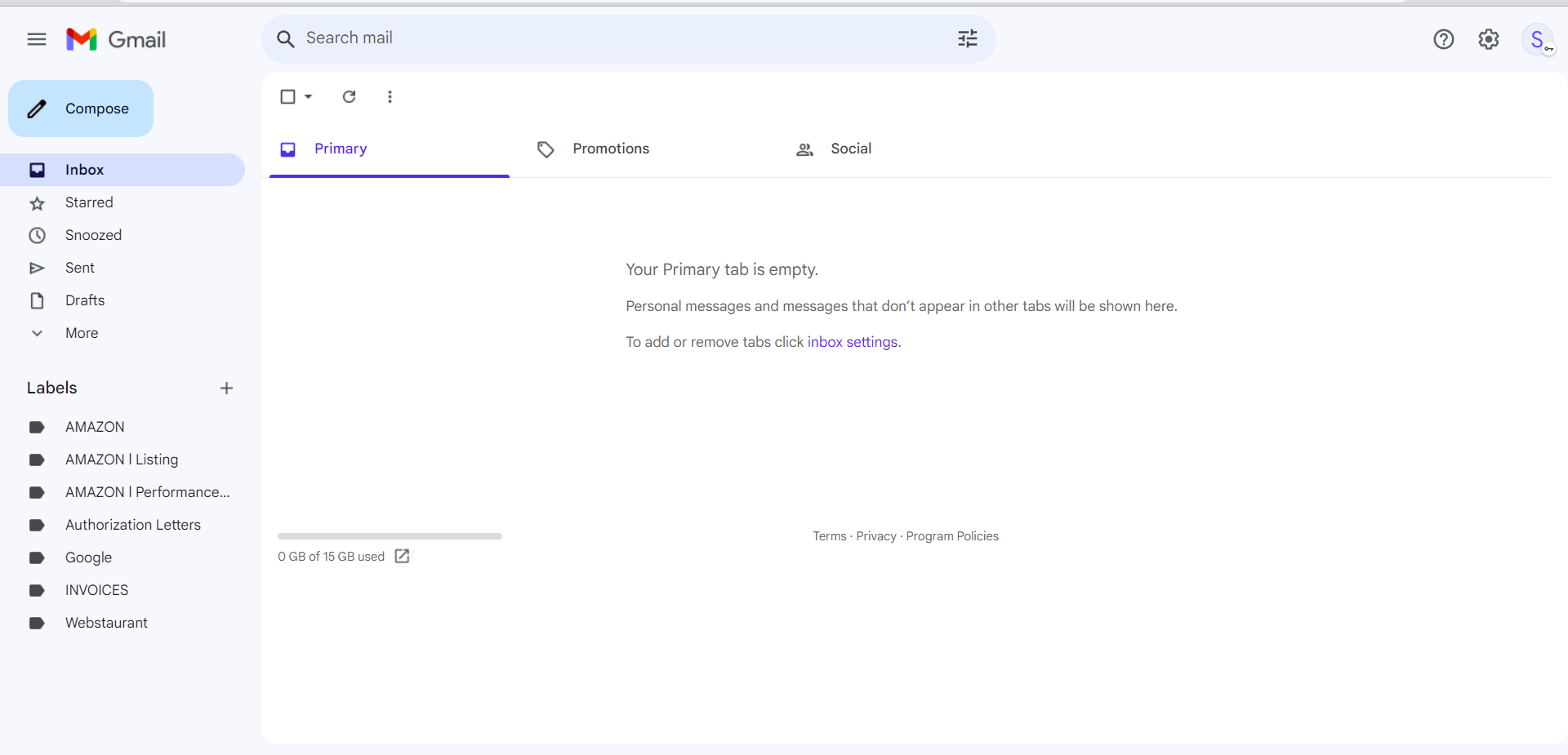The height and width of the screenshot is (755, 1568).
Task: Click 'Your Primary tab is empty.' text
Action: (722, 269)
